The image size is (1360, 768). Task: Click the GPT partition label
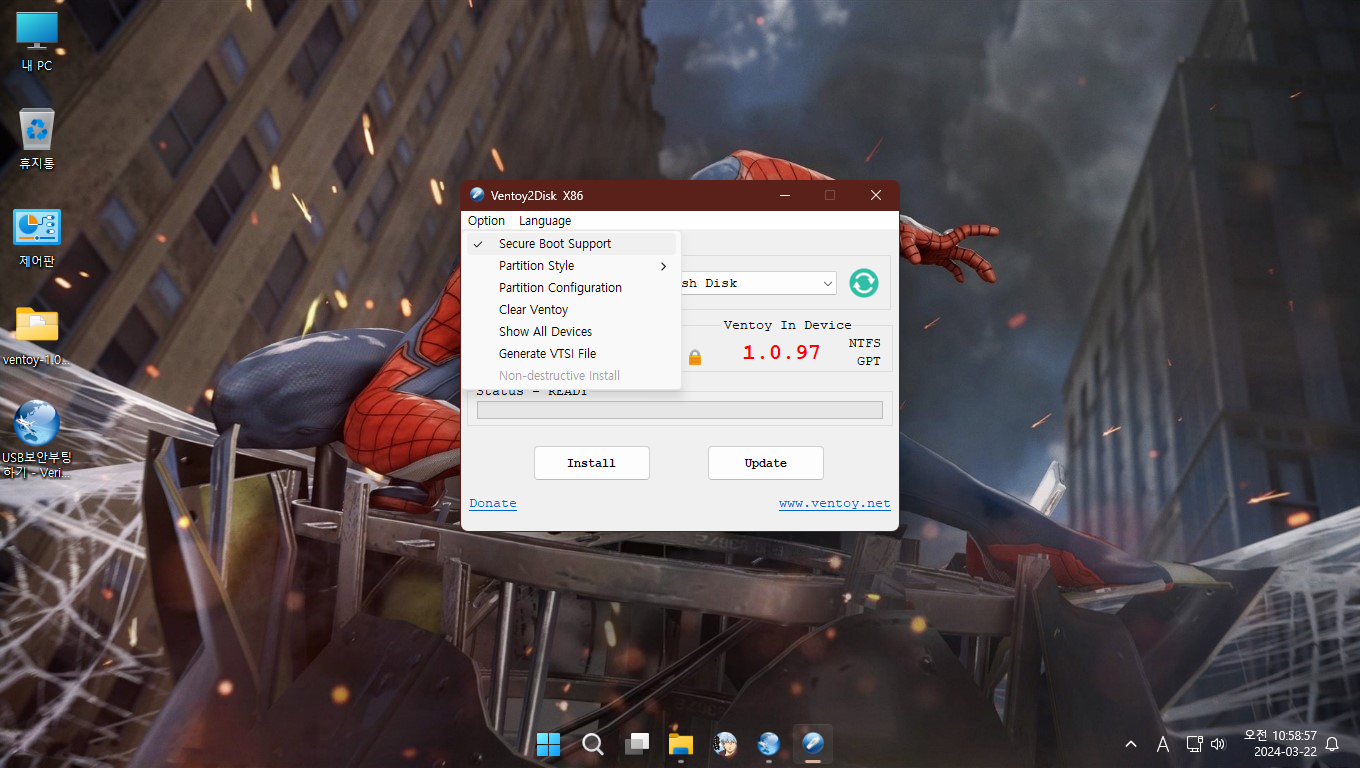[869, 361]
